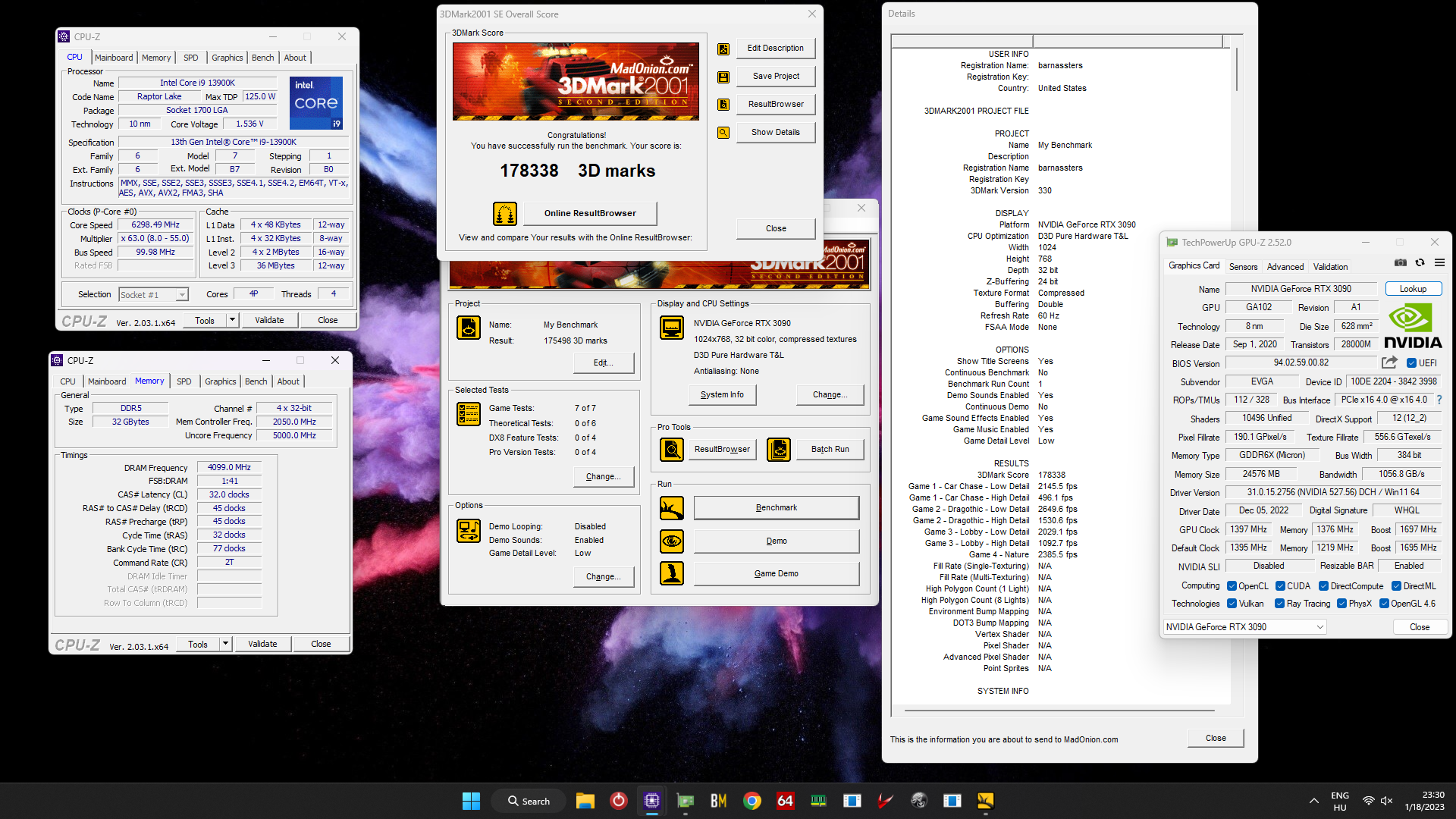
Task: Click the Pro Tools ResultBrowser magnifier icon
Action: 672,450
